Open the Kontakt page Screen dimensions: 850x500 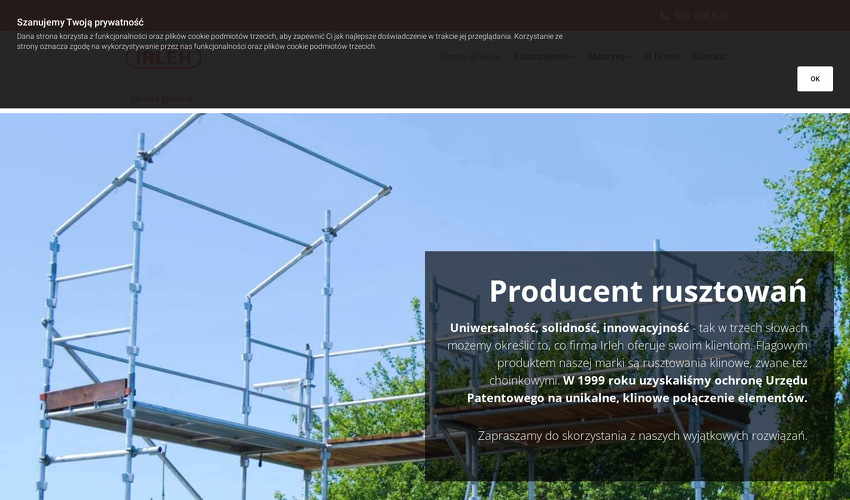point(710,56)
